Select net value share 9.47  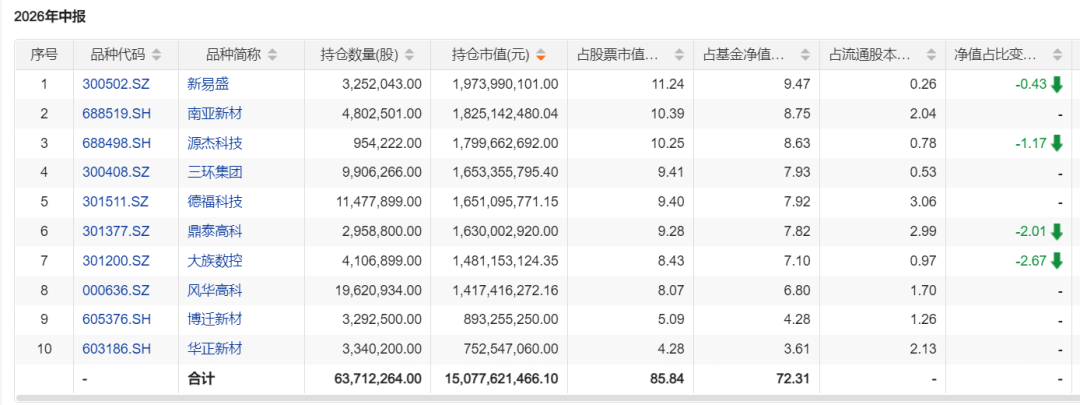(x=798, y=85)
